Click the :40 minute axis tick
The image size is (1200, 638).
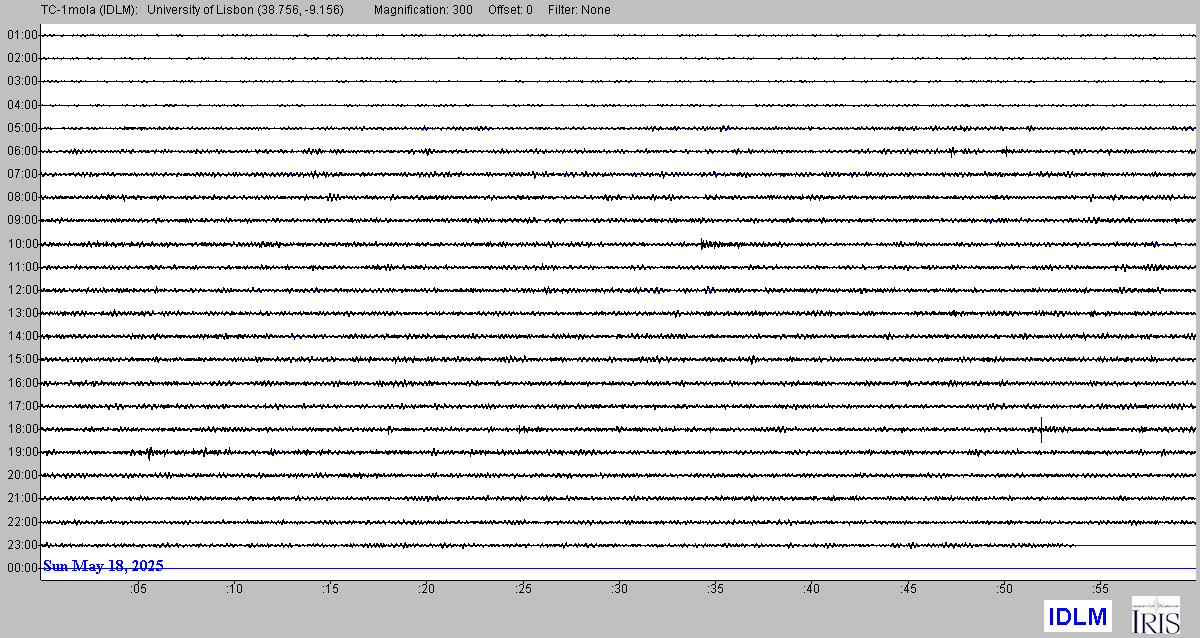pyautogui.click(x=812, y=590)
